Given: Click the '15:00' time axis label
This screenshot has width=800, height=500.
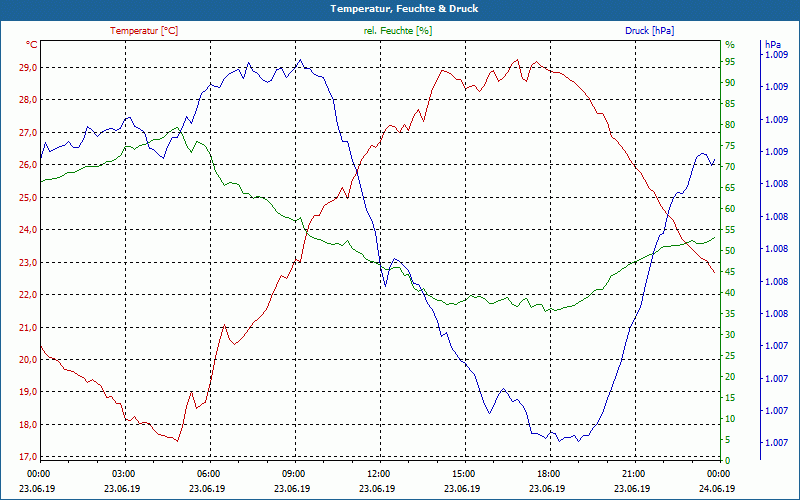Looking at the screenshot, I should (x=463, y=474).
